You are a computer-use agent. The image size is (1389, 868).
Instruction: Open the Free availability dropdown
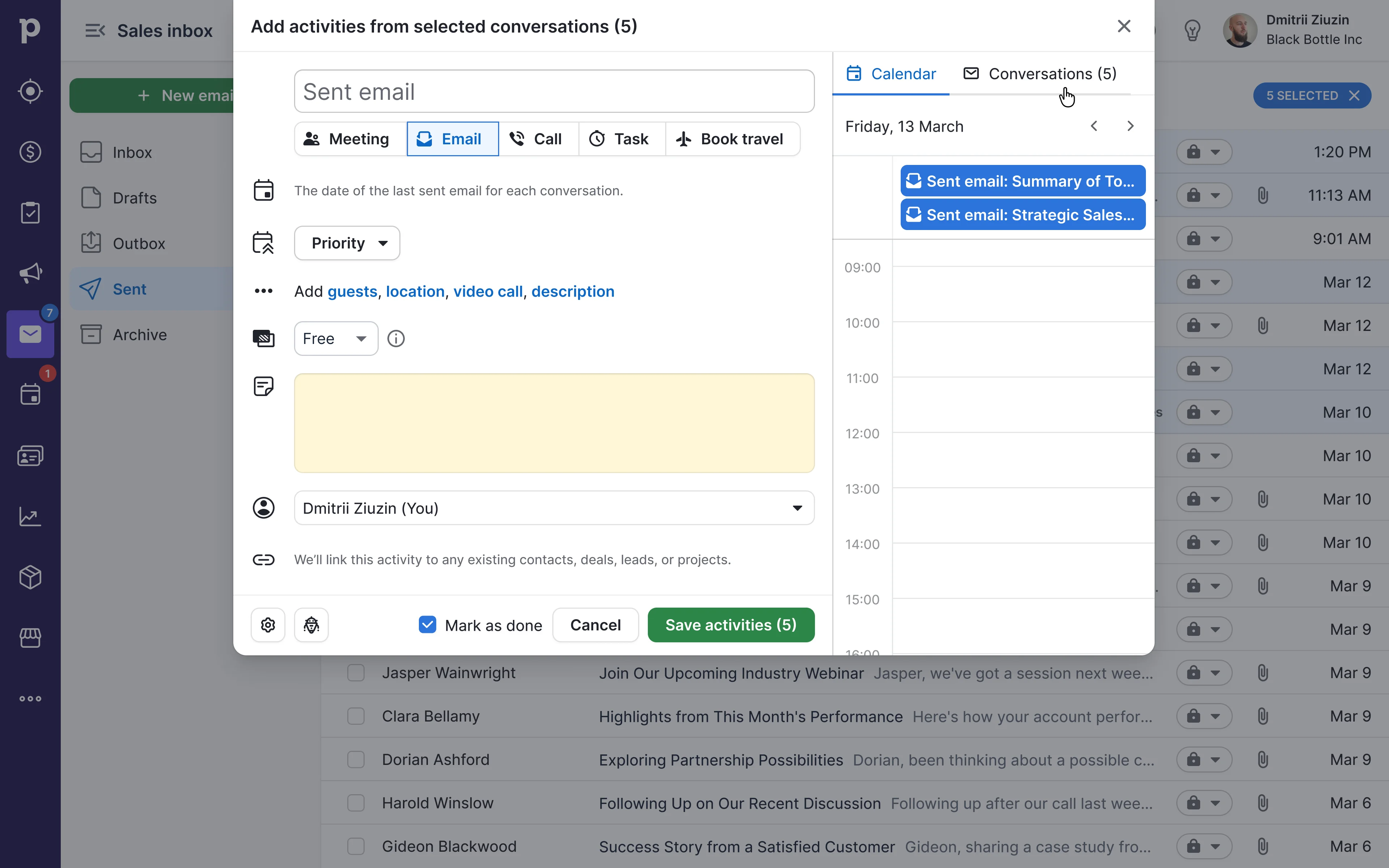[336, 339]
